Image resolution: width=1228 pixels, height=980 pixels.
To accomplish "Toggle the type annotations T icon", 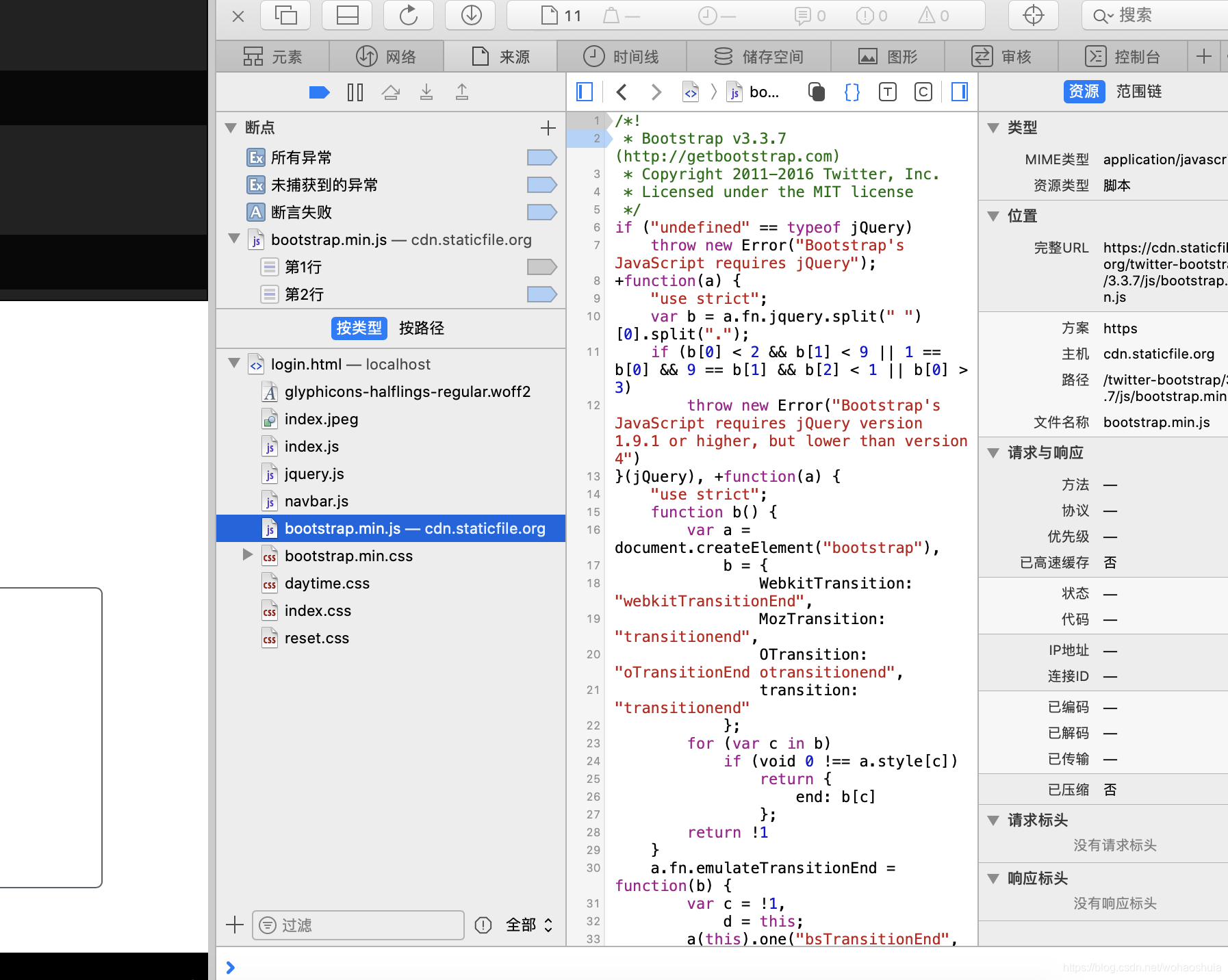I will 887,92.
